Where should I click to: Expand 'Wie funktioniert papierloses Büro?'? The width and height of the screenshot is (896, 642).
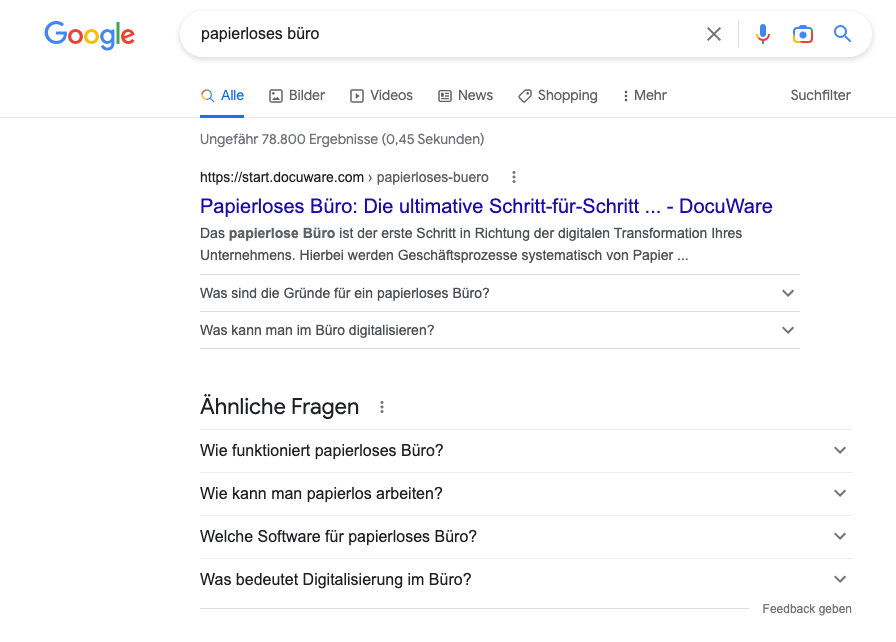[526, 451]
